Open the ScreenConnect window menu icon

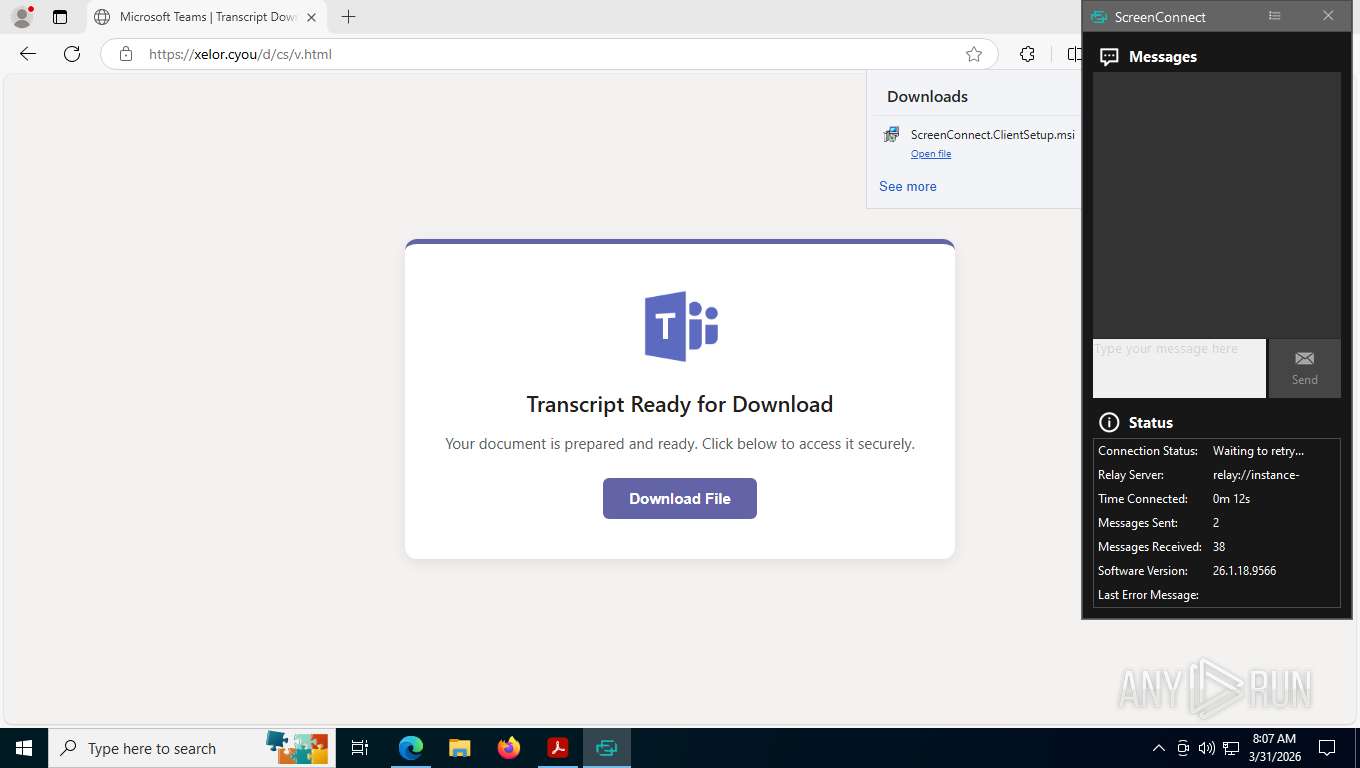(1274, 16)
